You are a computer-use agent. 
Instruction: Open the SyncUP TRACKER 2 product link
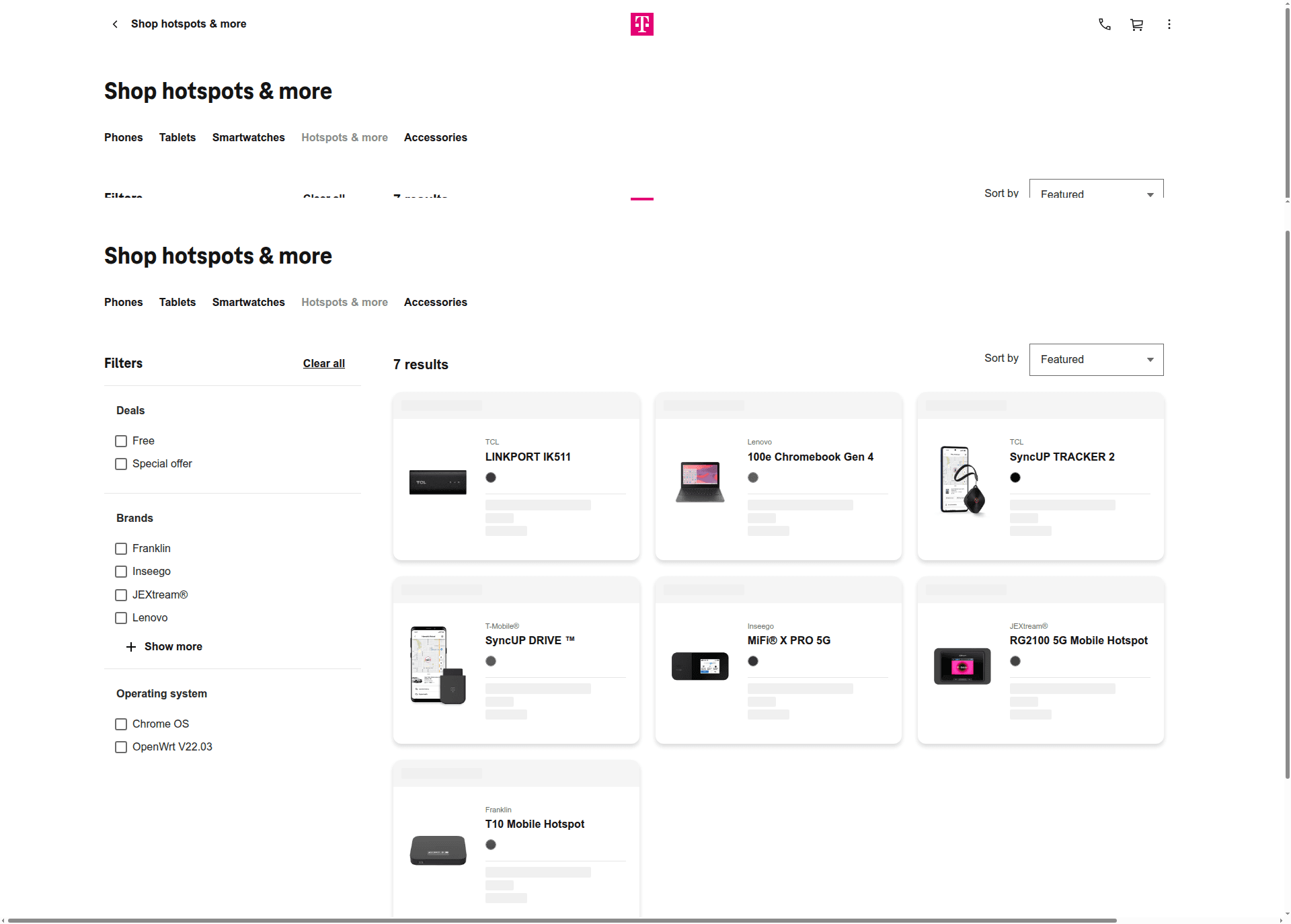(1062, 457)
